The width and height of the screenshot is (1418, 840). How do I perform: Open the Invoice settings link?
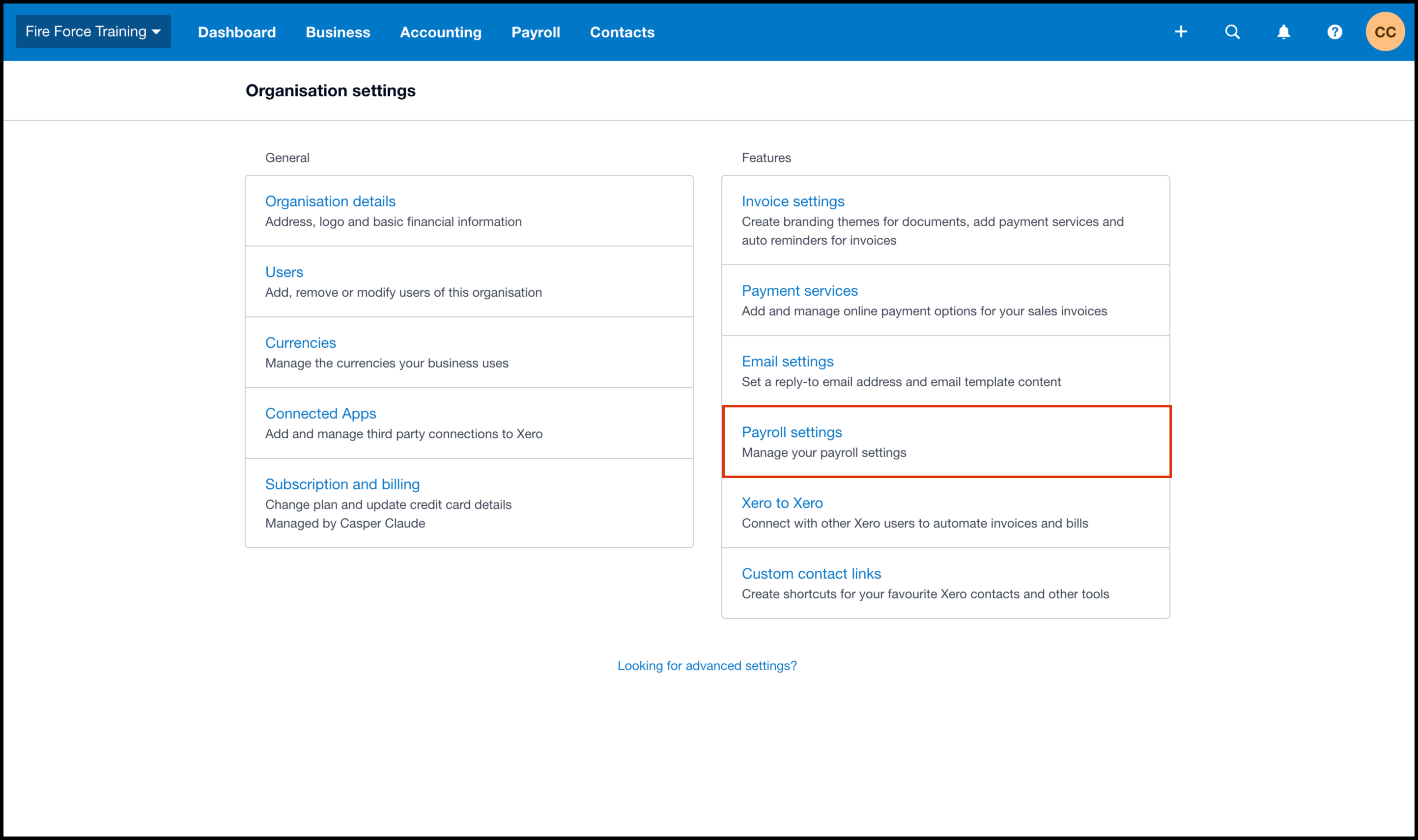coord(793,201)
